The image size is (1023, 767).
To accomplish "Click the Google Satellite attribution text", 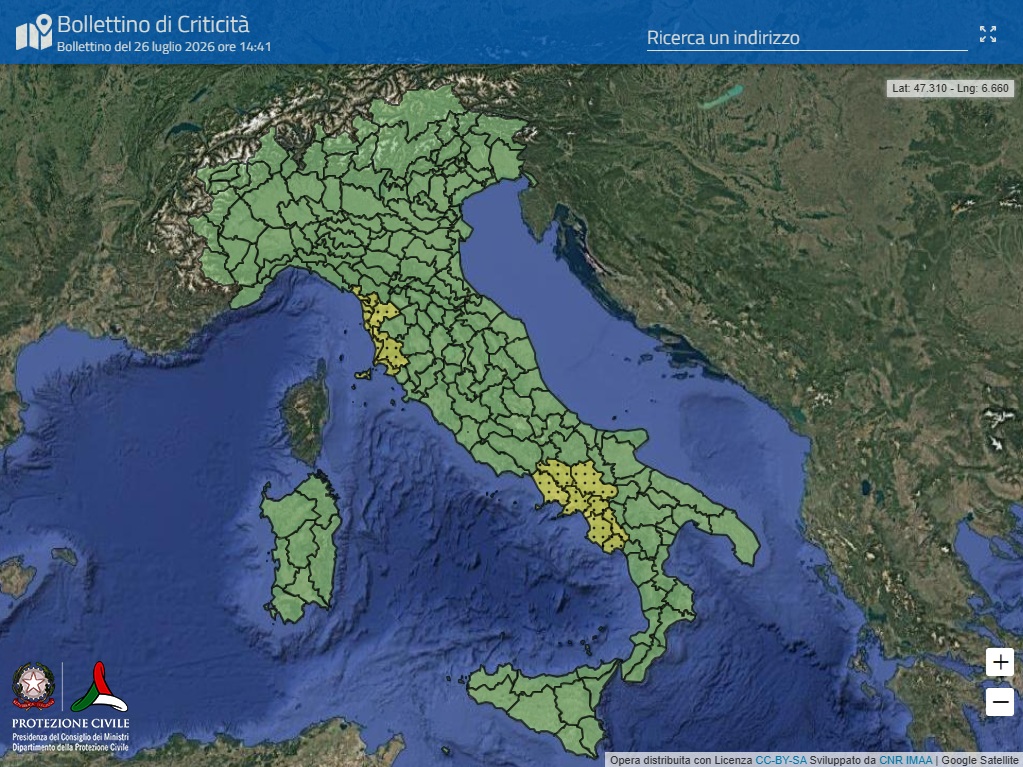I will click(x=981, y=760).
